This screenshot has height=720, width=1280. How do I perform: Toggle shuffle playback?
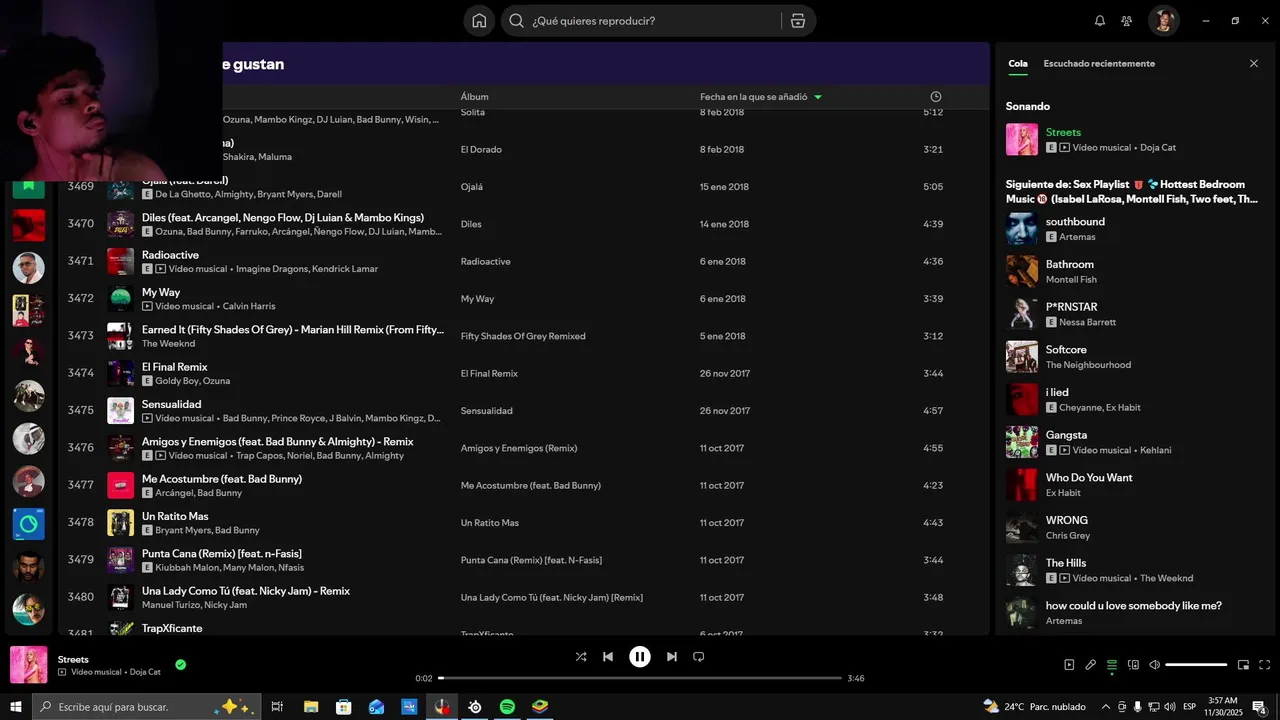tap(581, 657)
